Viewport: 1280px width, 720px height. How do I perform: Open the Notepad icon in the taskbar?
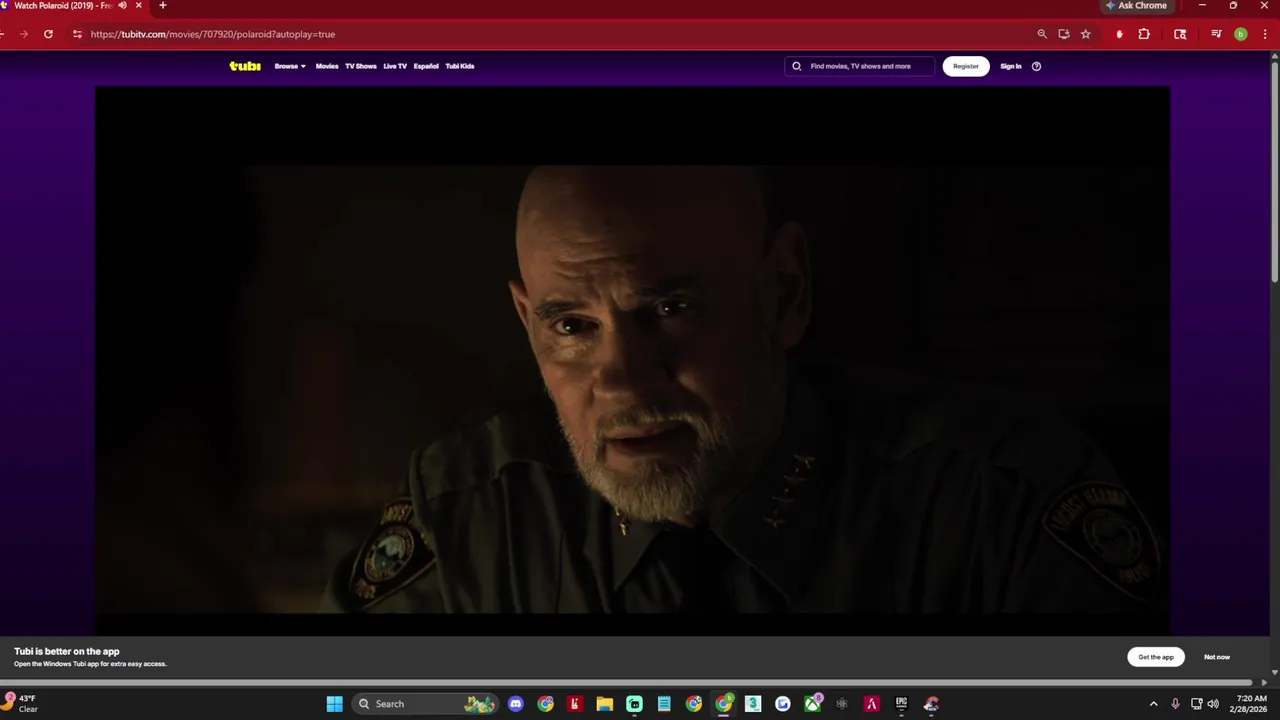pyautogui.click(x=664, y=704)
